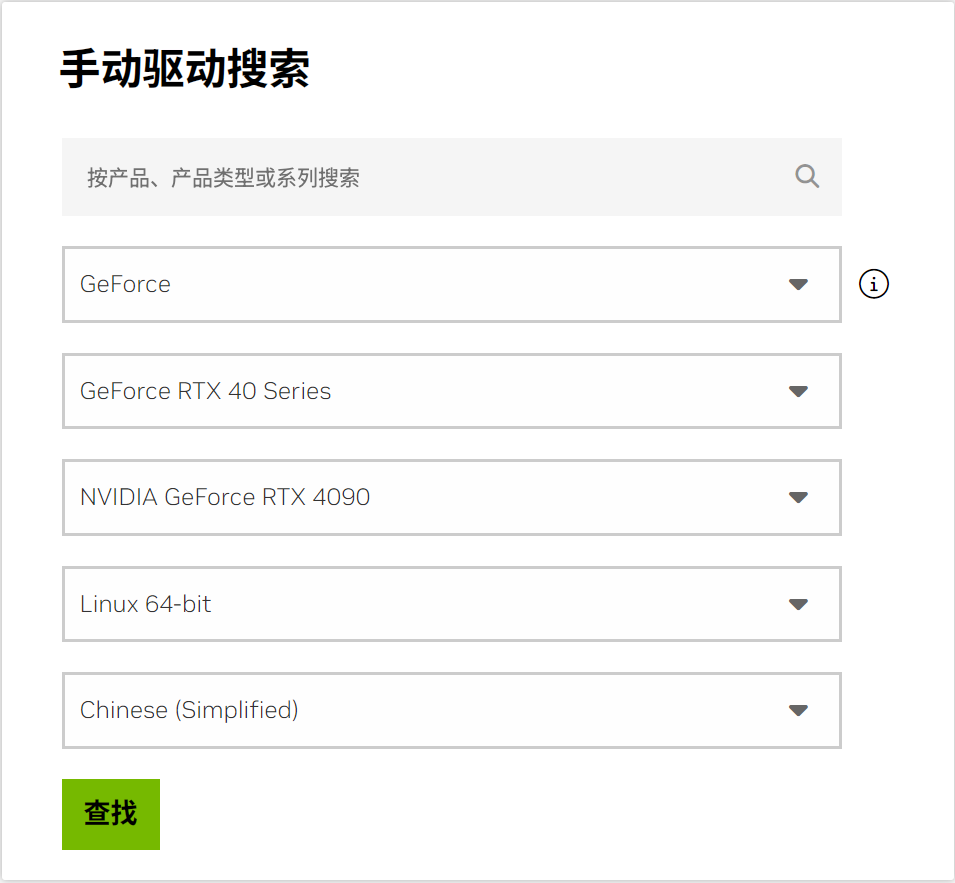Click the green 查找 search button
955x883 pixels.
(x=110, y=813)
